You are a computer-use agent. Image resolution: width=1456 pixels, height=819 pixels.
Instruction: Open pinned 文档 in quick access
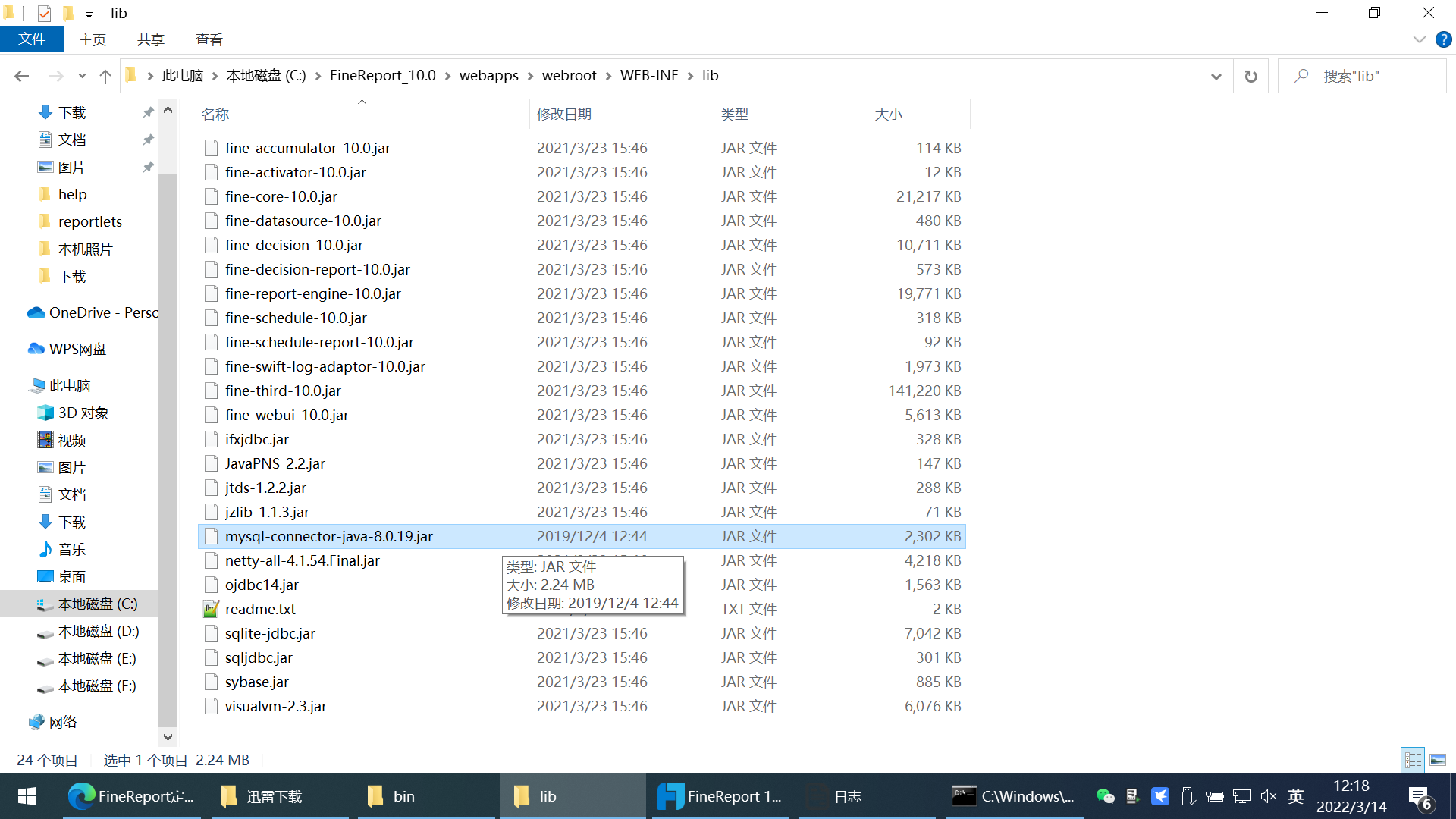point(72,140)
